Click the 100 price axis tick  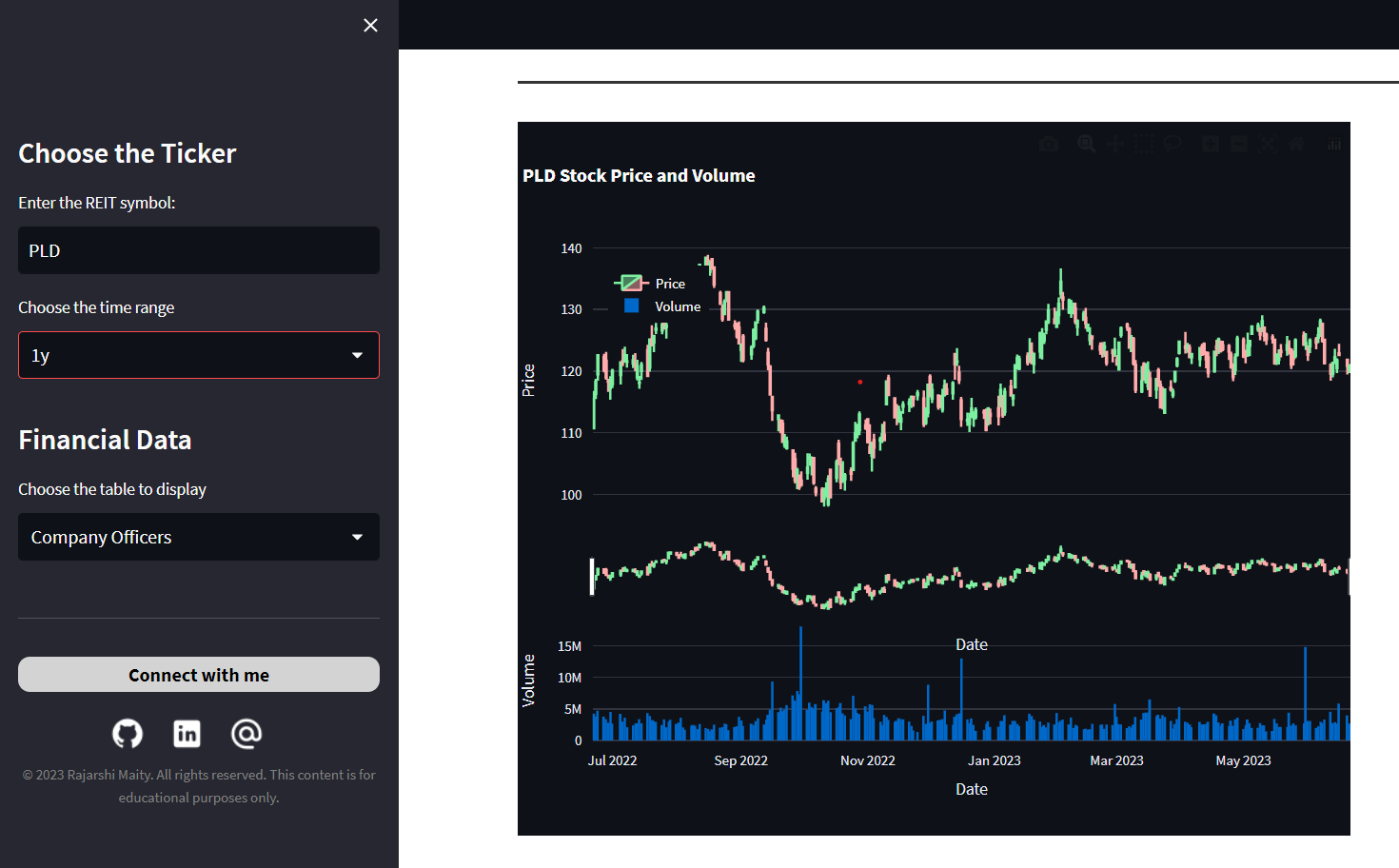571,495
